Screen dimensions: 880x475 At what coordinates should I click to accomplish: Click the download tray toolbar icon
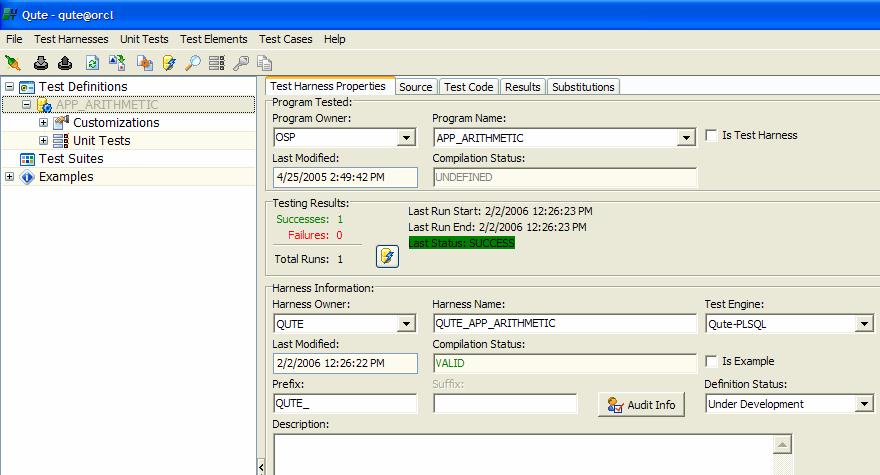[x=41, y=63]
